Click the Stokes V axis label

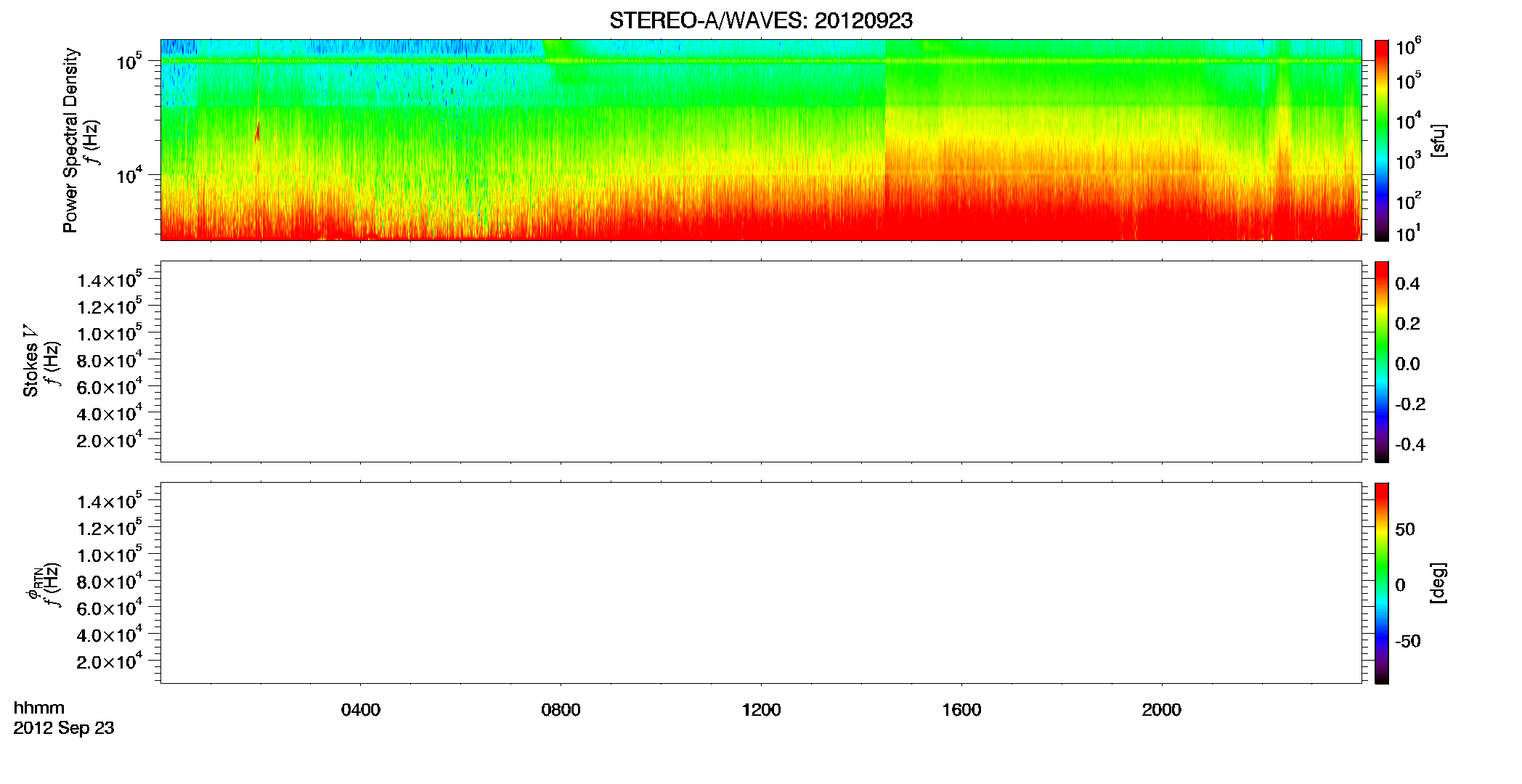(30, 360)
